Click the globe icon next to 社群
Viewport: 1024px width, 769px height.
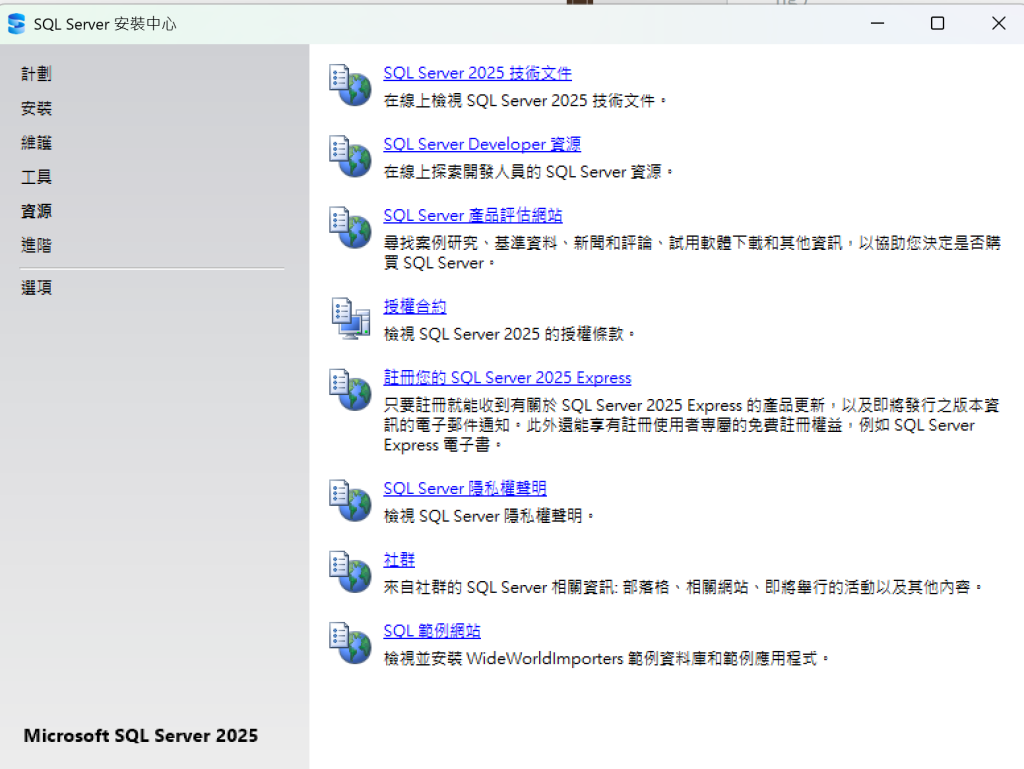point(350,571)
